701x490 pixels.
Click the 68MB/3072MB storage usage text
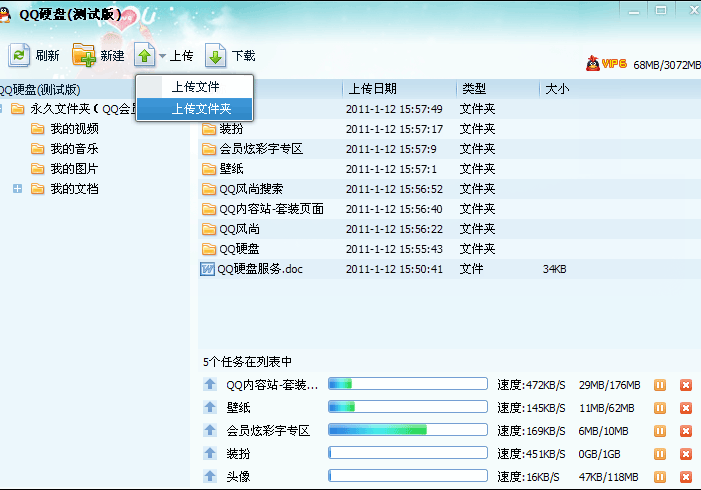pyautogui.click(x=667, y=65)
